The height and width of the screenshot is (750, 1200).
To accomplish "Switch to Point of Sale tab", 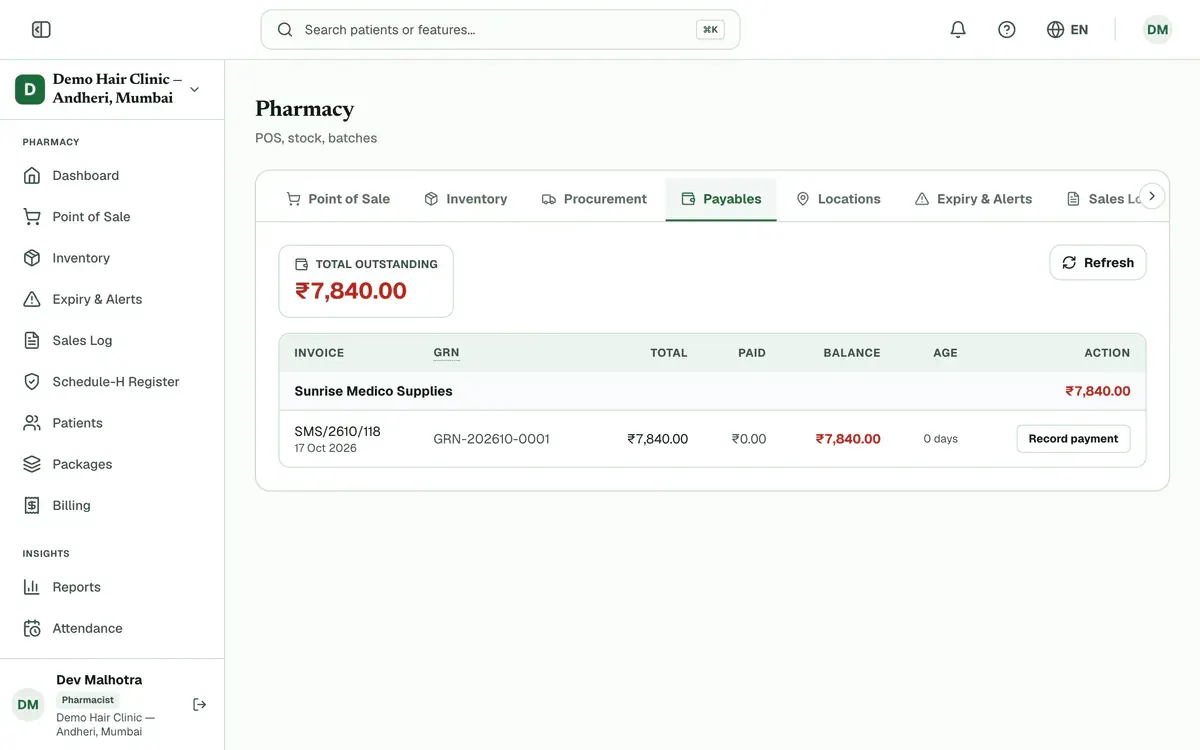I will tap(338, 199).
